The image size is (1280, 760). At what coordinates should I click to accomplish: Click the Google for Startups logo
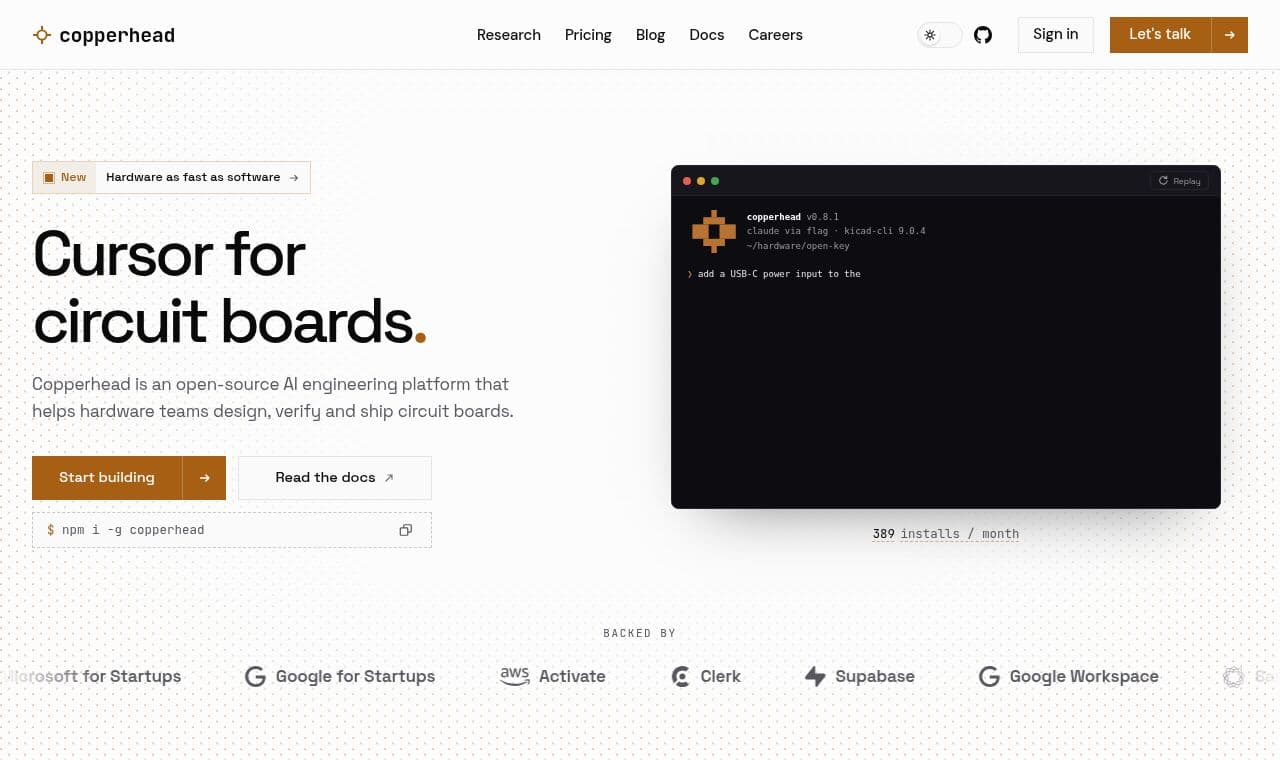click(340, 677)
